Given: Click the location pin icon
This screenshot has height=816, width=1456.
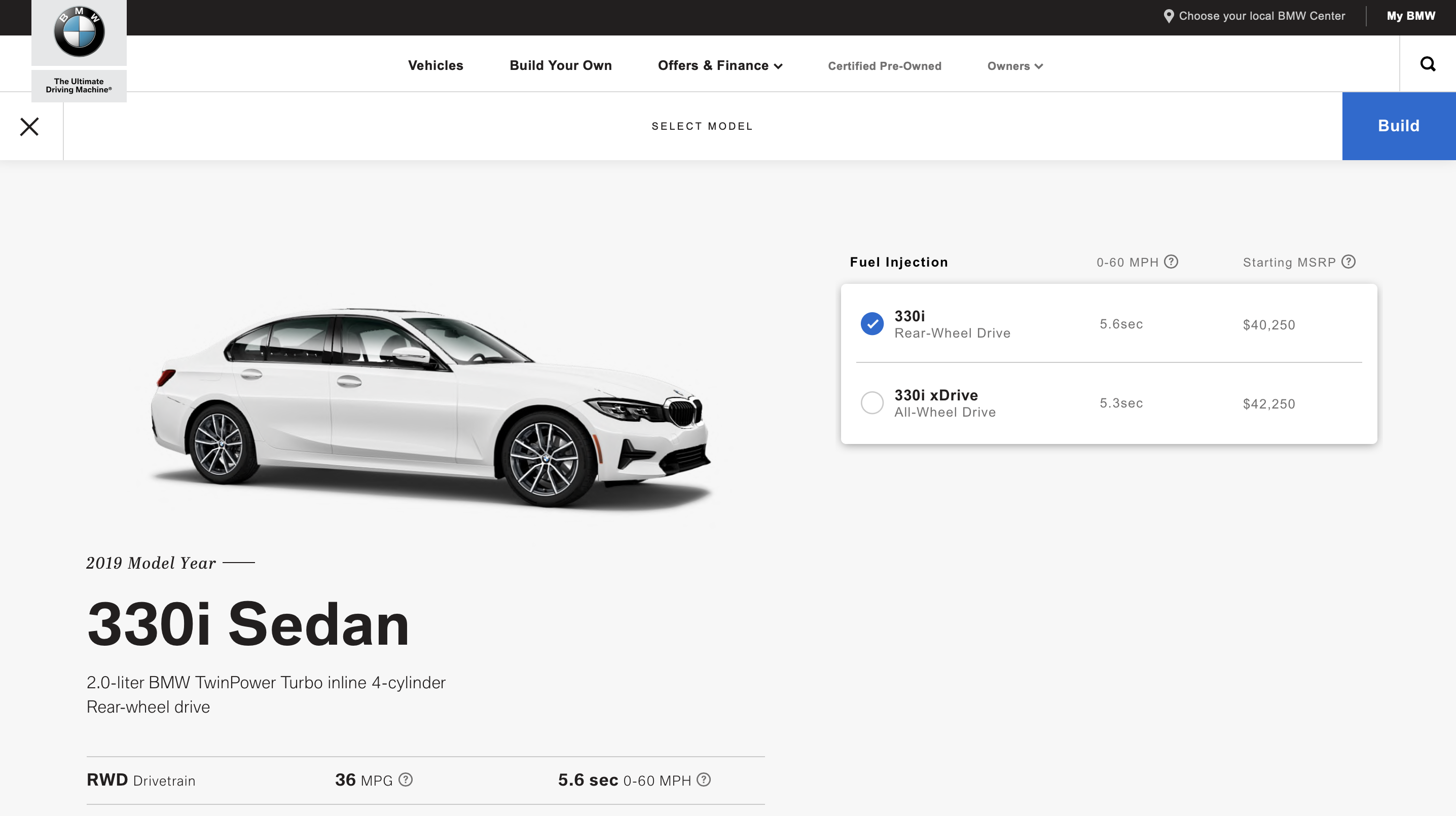Looking at the screenshot, I should pyautogui.click(x=1169, y=16).
